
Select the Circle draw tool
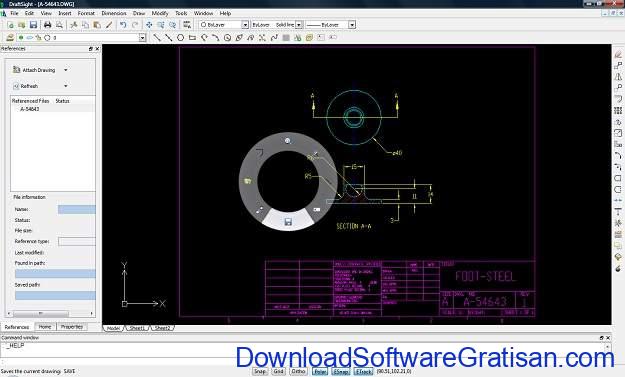pos(180,37)
